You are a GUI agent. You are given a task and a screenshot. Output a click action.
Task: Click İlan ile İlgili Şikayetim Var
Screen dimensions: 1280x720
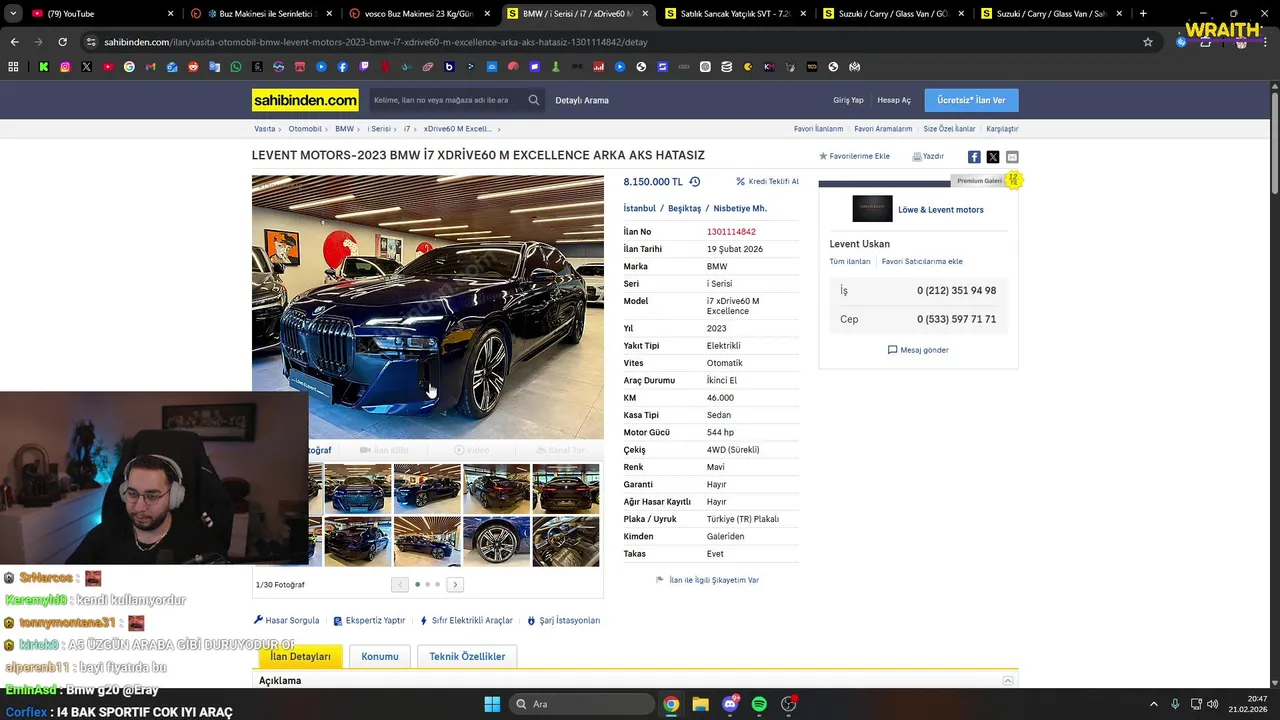[x=707, y=580]
